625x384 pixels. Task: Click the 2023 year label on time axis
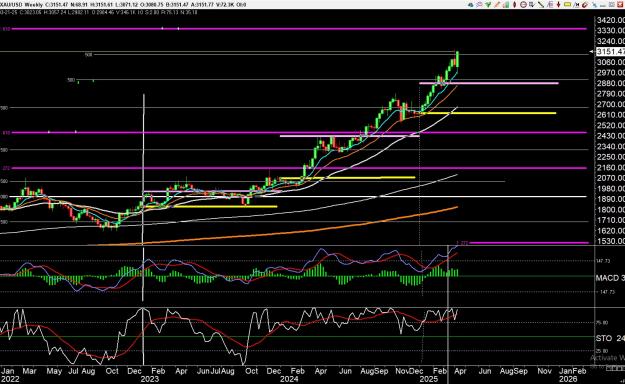(149, 379)
